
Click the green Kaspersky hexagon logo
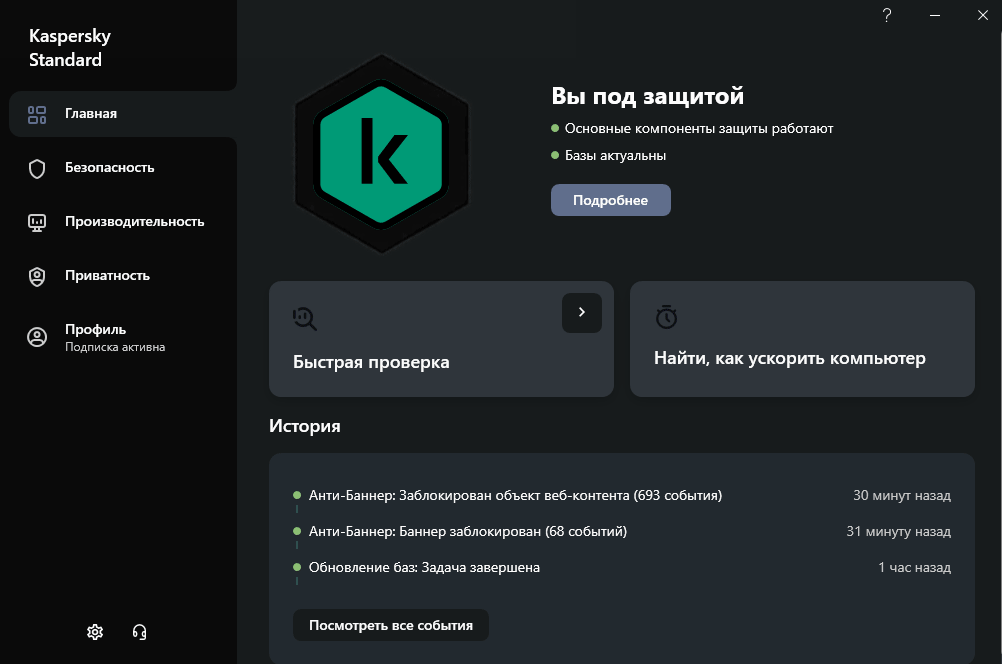(382, 154)
